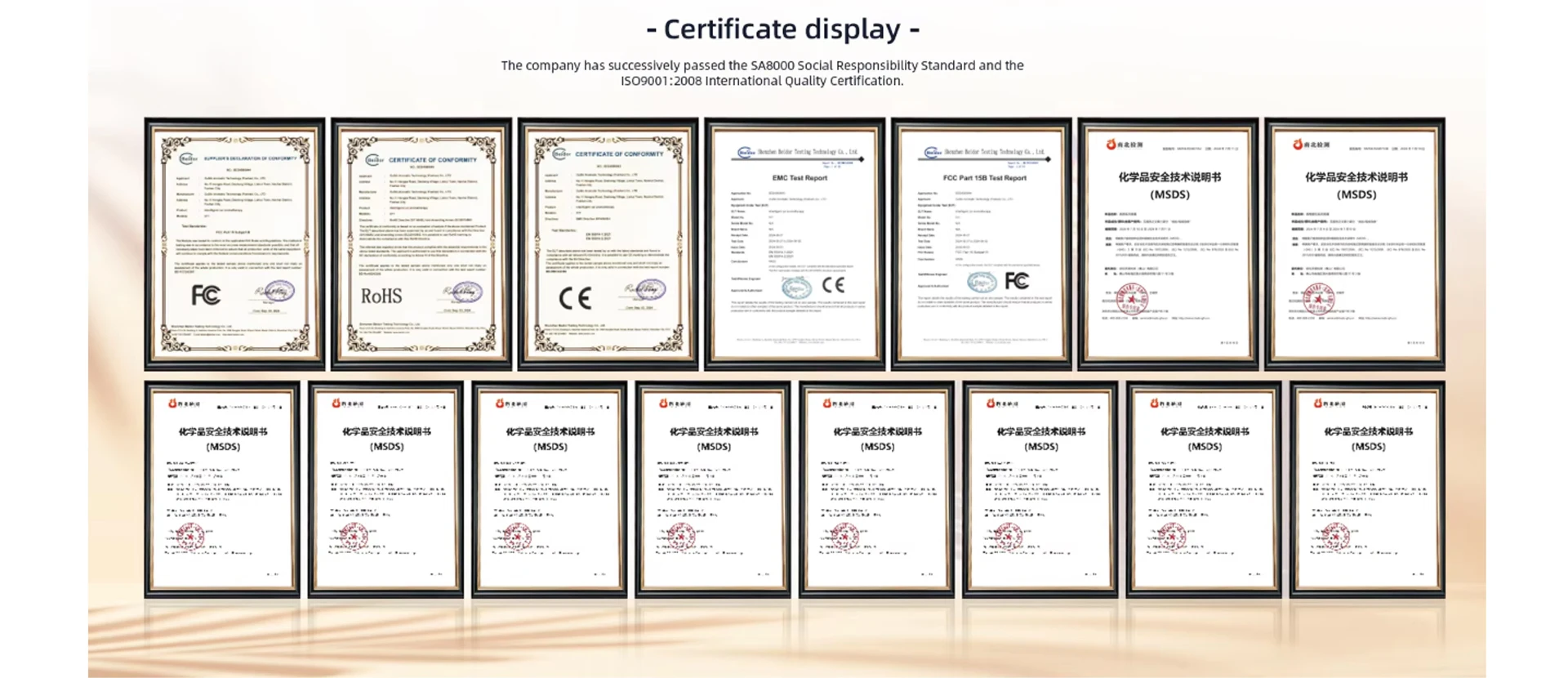
Task: Click the "Certificate display" heading
Action: tap(782, 29)
